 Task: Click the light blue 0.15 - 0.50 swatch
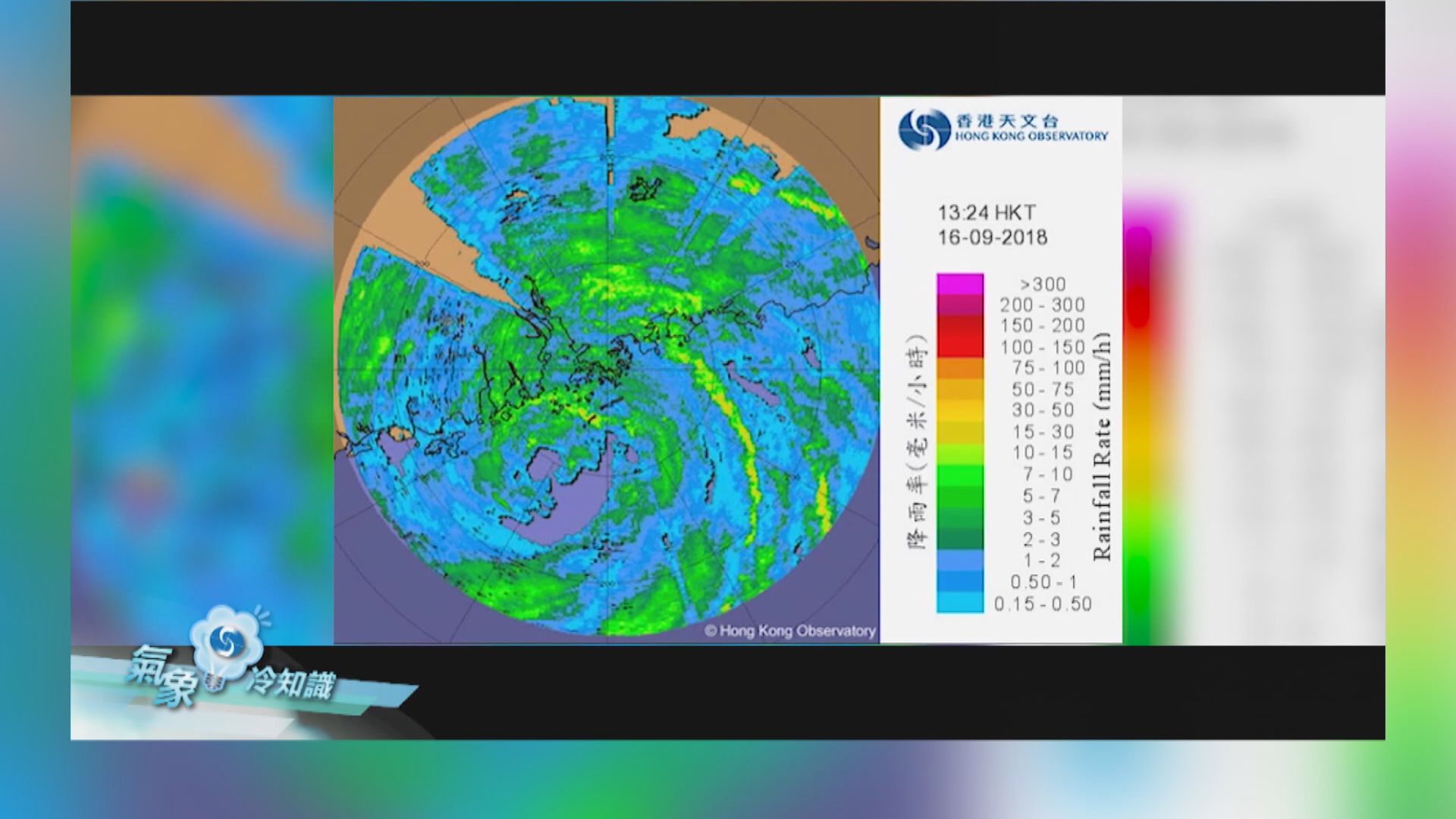(x=960, y=603)
